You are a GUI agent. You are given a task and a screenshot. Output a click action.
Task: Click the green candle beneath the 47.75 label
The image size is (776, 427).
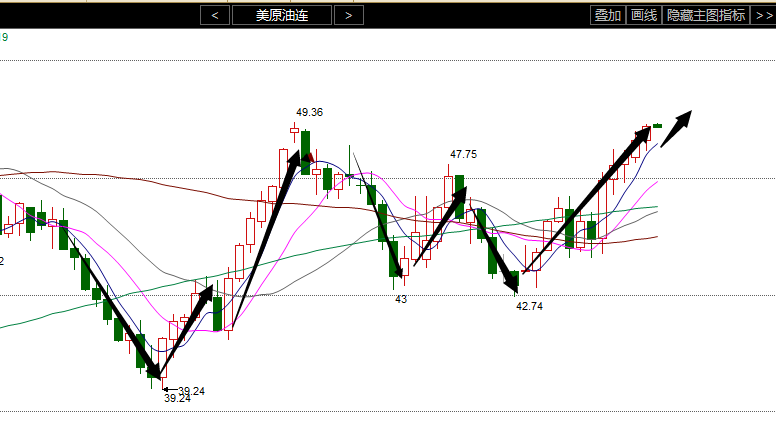point(459,196)
